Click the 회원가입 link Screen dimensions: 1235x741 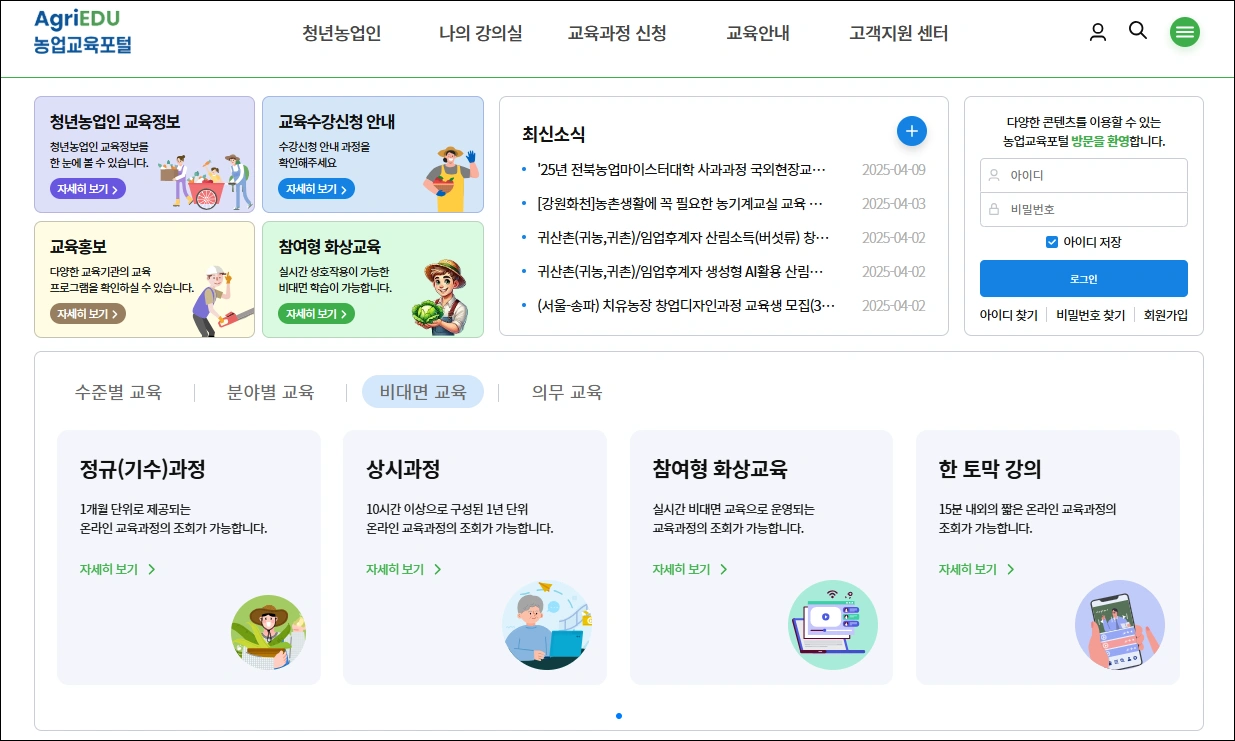click(1164, 314)
